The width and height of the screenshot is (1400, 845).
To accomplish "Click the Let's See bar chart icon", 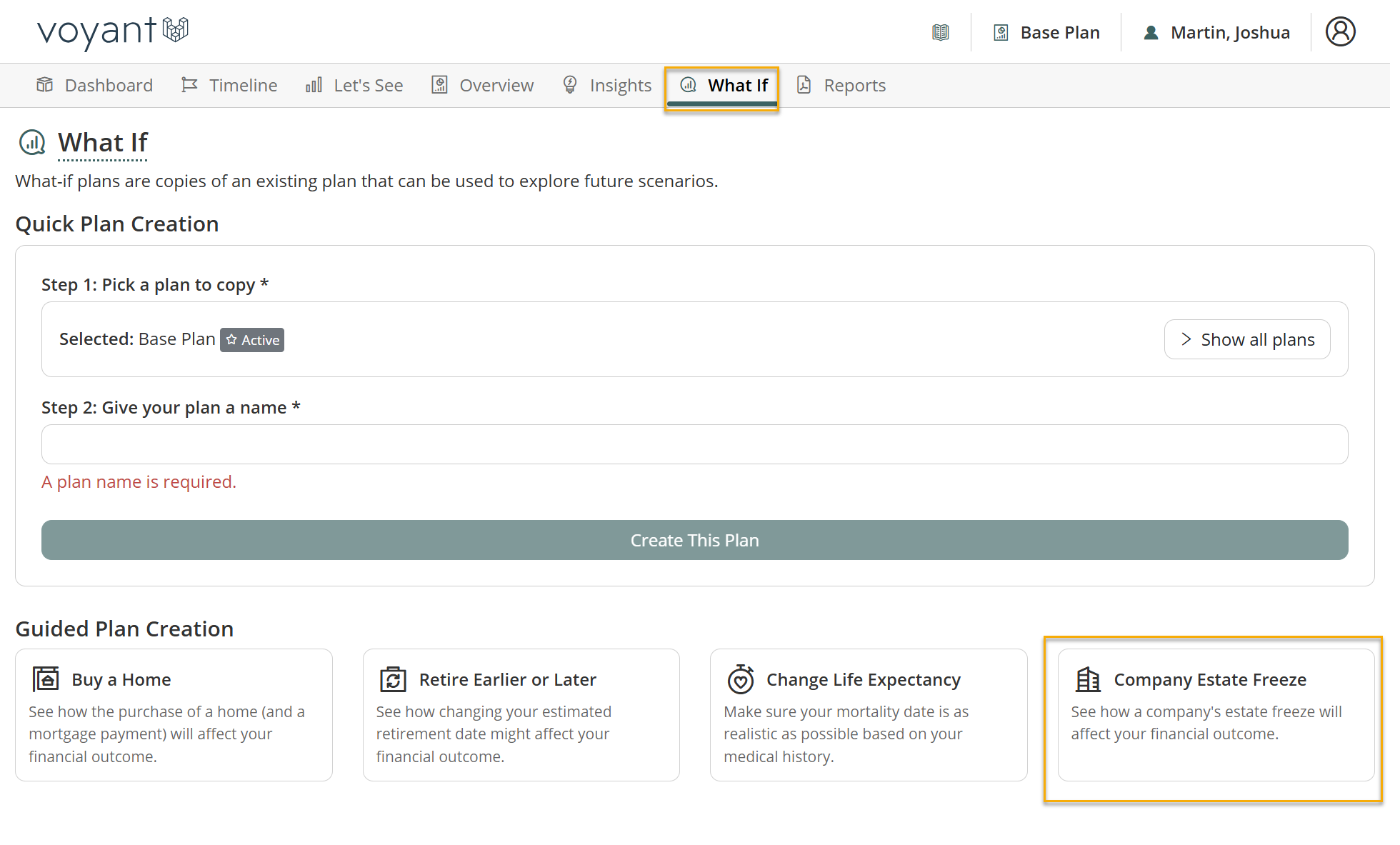I will click(314, 85).
